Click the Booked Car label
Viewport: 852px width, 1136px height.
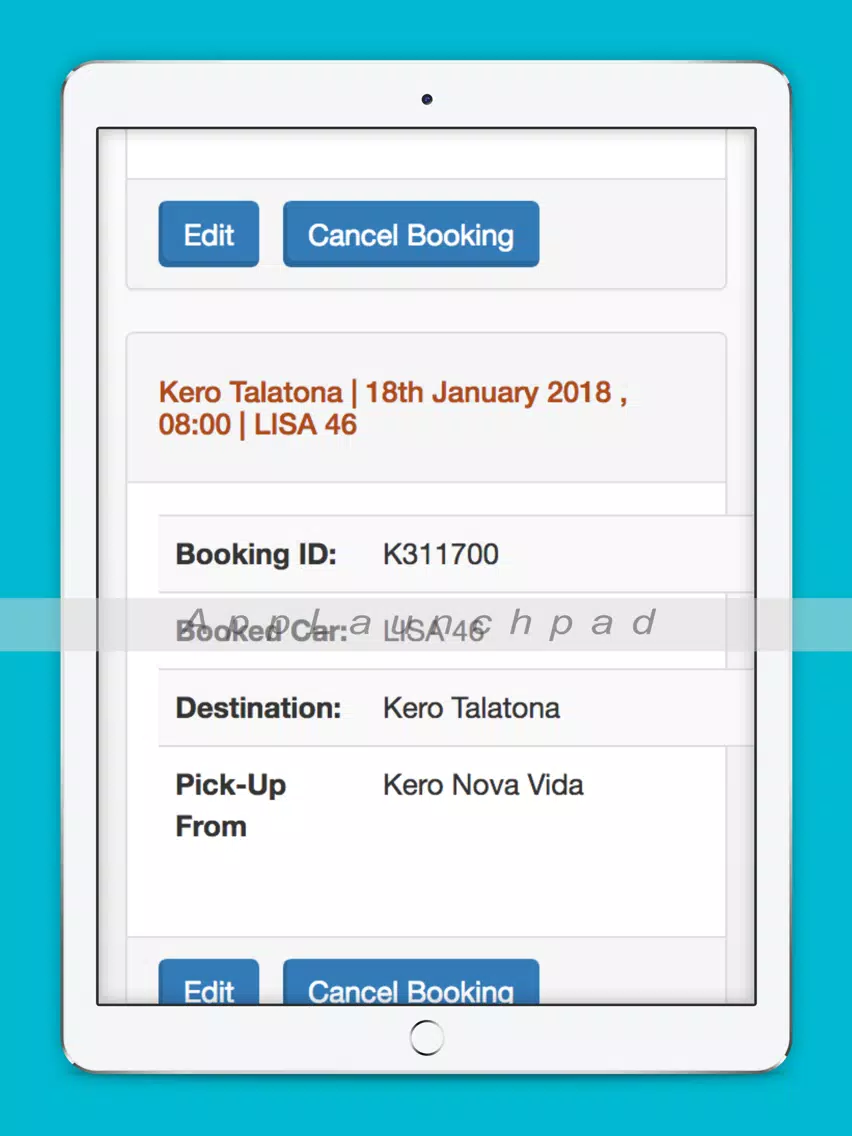260,631
